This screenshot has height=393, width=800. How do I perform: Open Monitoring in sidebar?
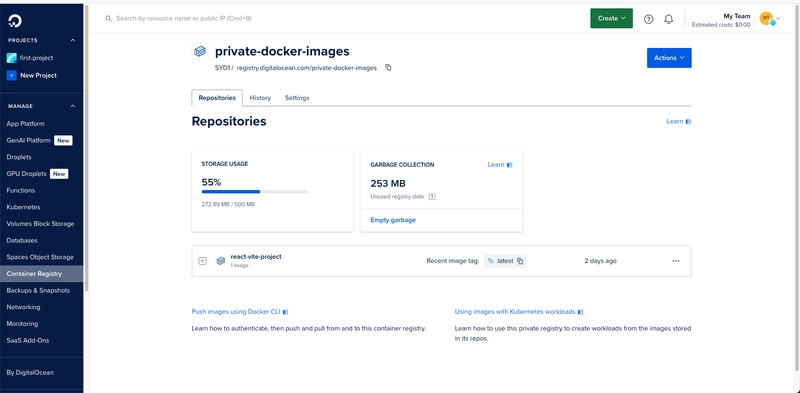(22, 324)
